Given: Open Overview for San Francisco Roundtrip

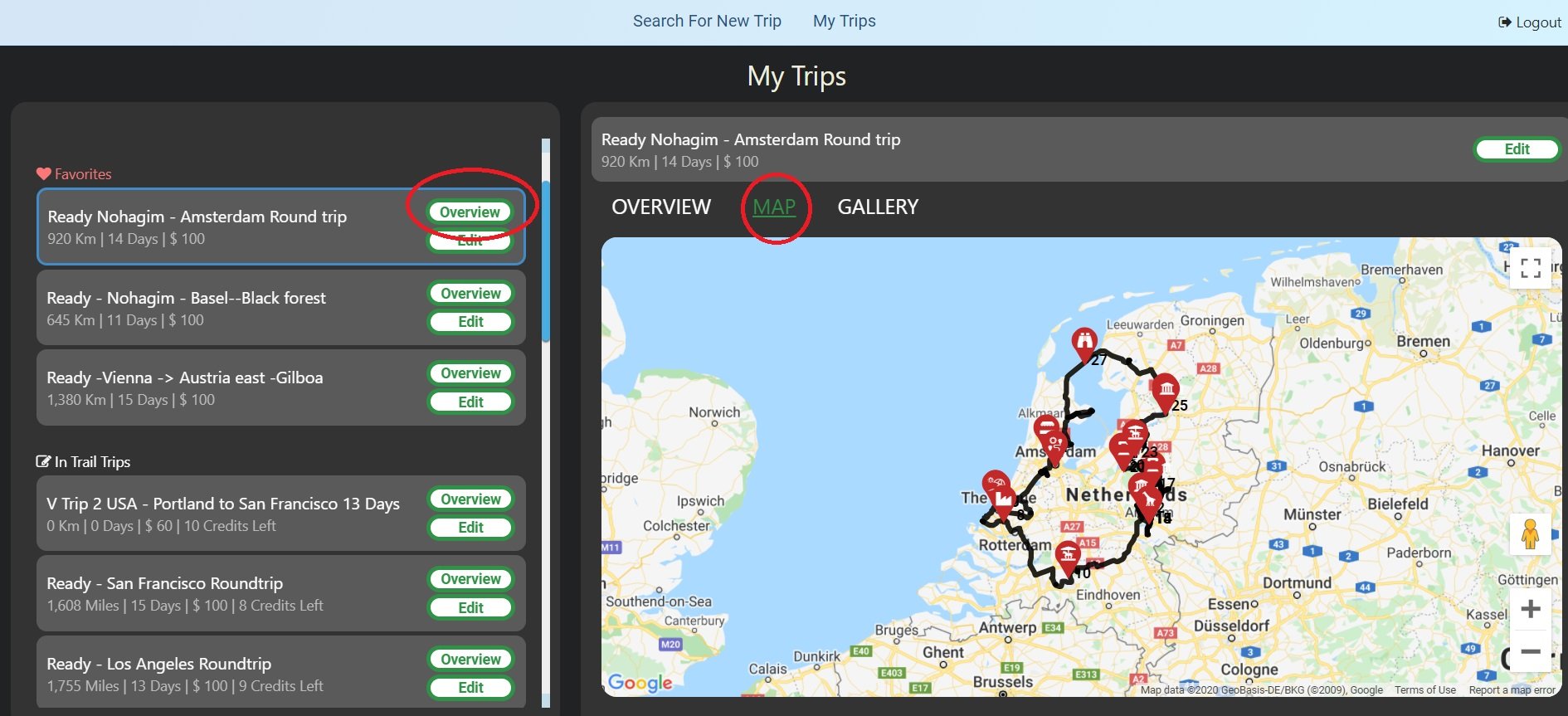Looking at the screenshot, I should [x=470, y=578].
